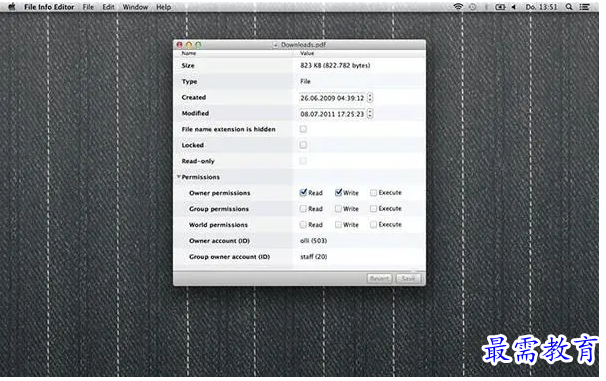Enable World permissions Execute
Viewport: 606px width, 381px height.
coord(373,225)
